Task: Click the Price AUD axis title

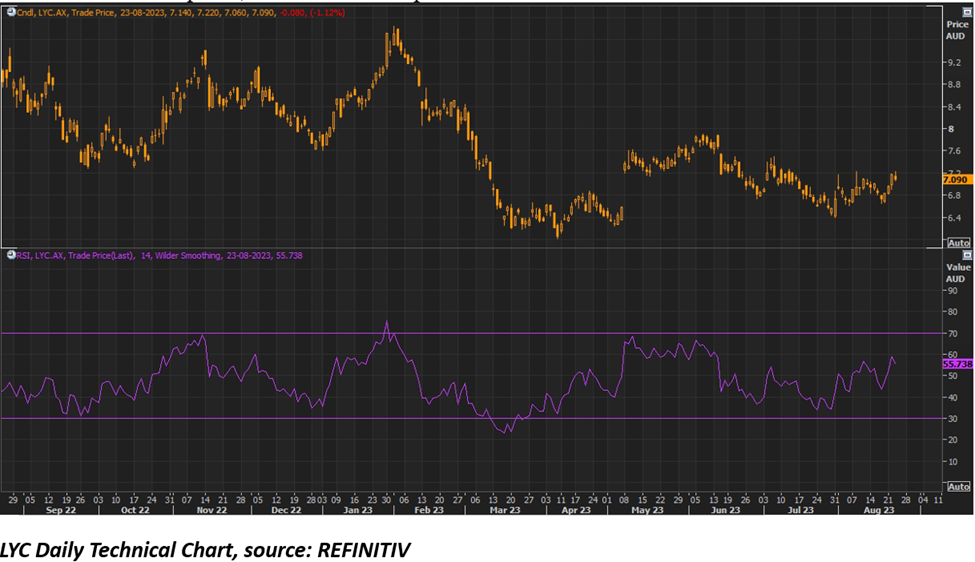Action: tap(956, 30)
